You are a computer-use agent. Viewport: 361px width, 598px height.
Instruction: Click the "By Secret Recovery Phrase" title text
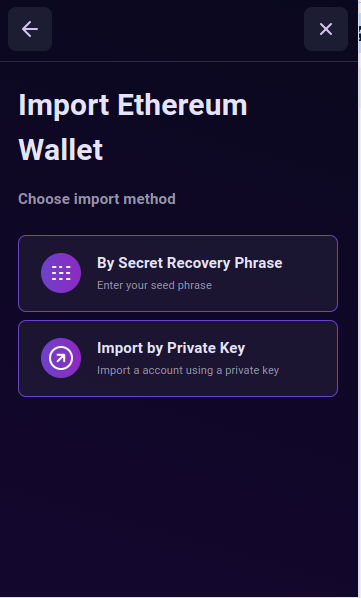(189, 263)
